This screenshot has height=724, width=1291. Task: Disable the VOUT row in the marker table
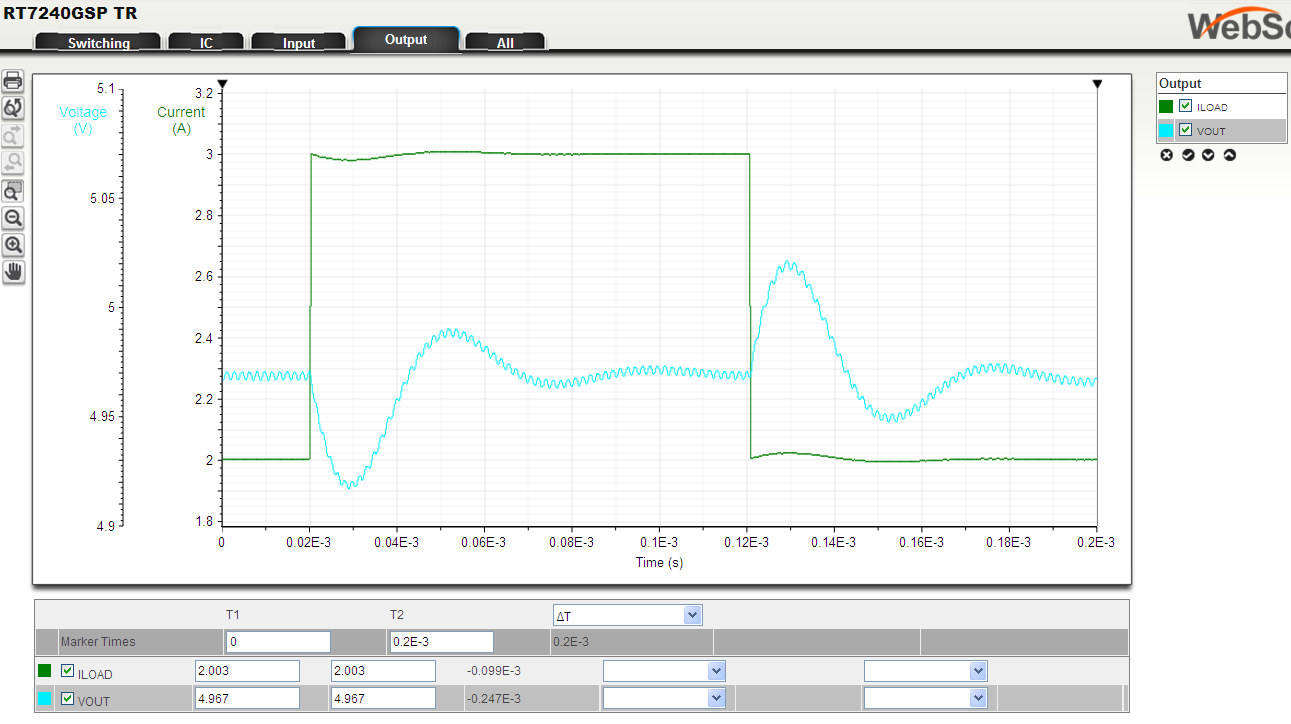pyautogui.click(x=66, y=698)
